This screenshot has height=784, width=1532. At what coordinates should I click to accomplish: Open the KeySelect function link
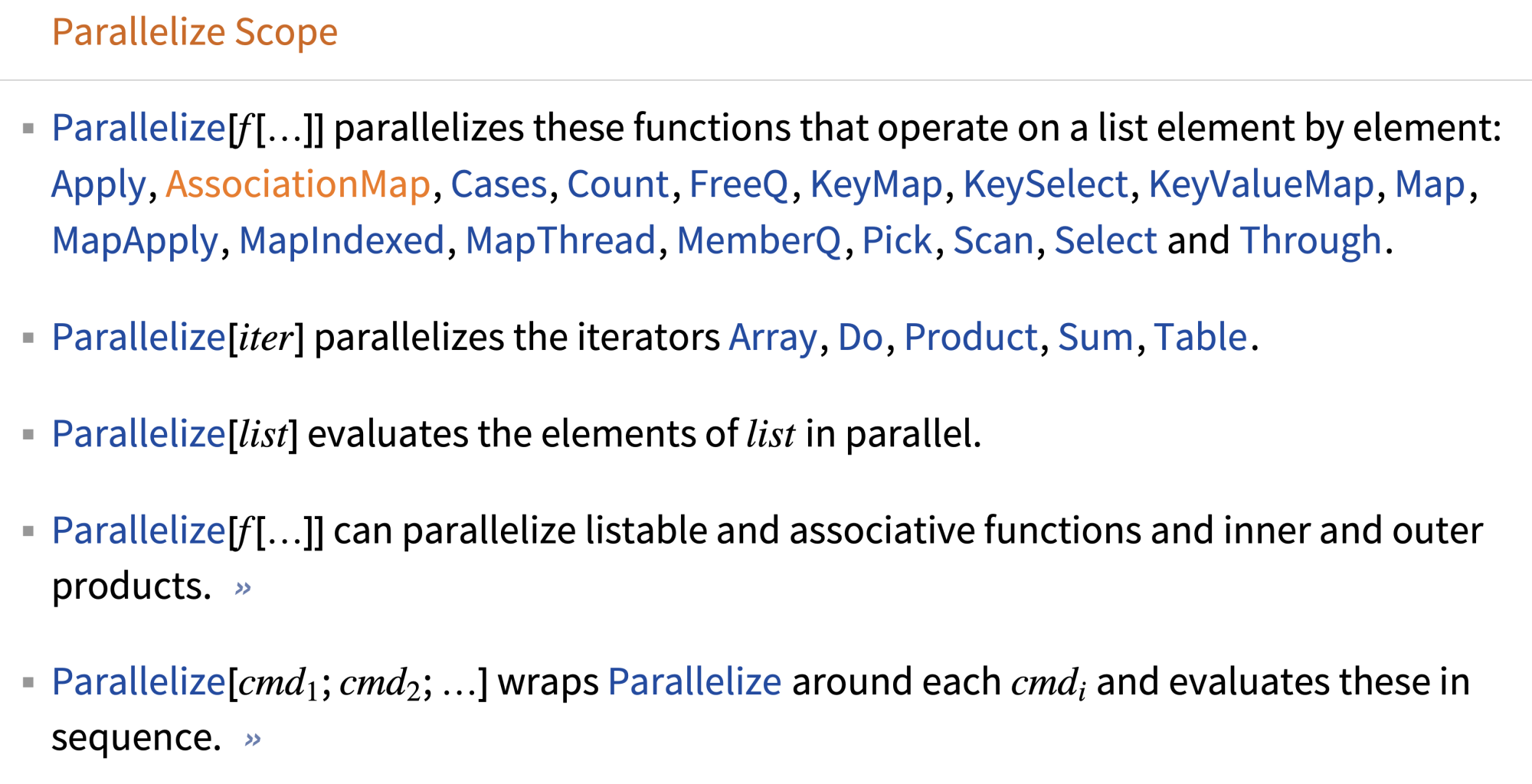click(x=1045, y=186)
